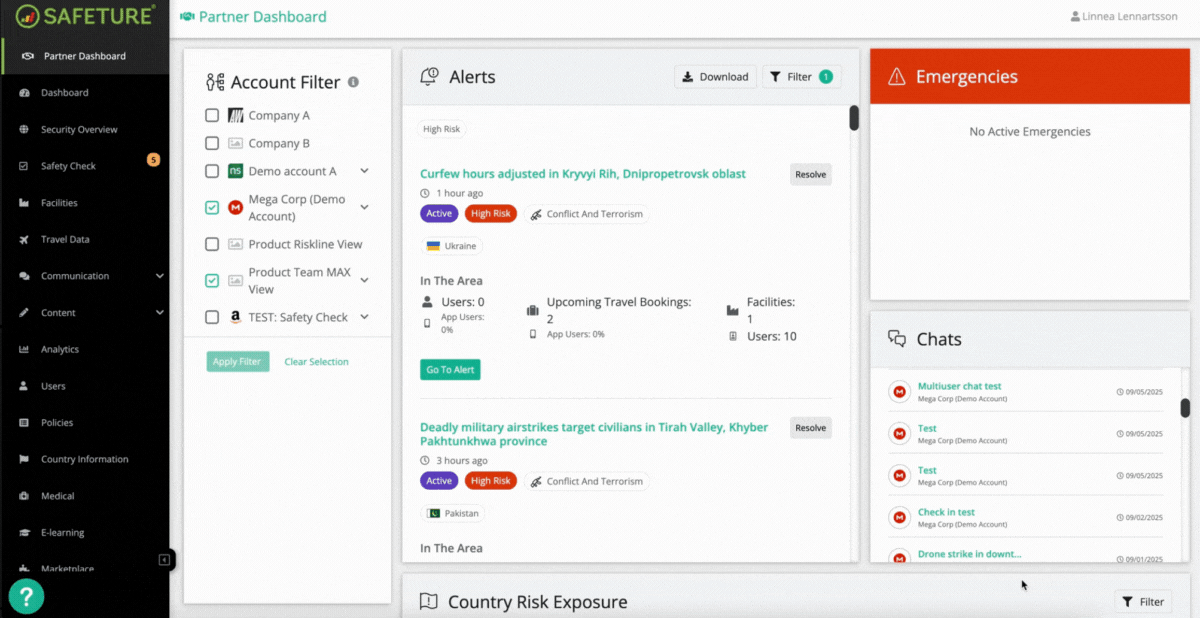Expand the Demo account A dropdown chevron
Screen dimensions: 1200x618
[364, 170]
